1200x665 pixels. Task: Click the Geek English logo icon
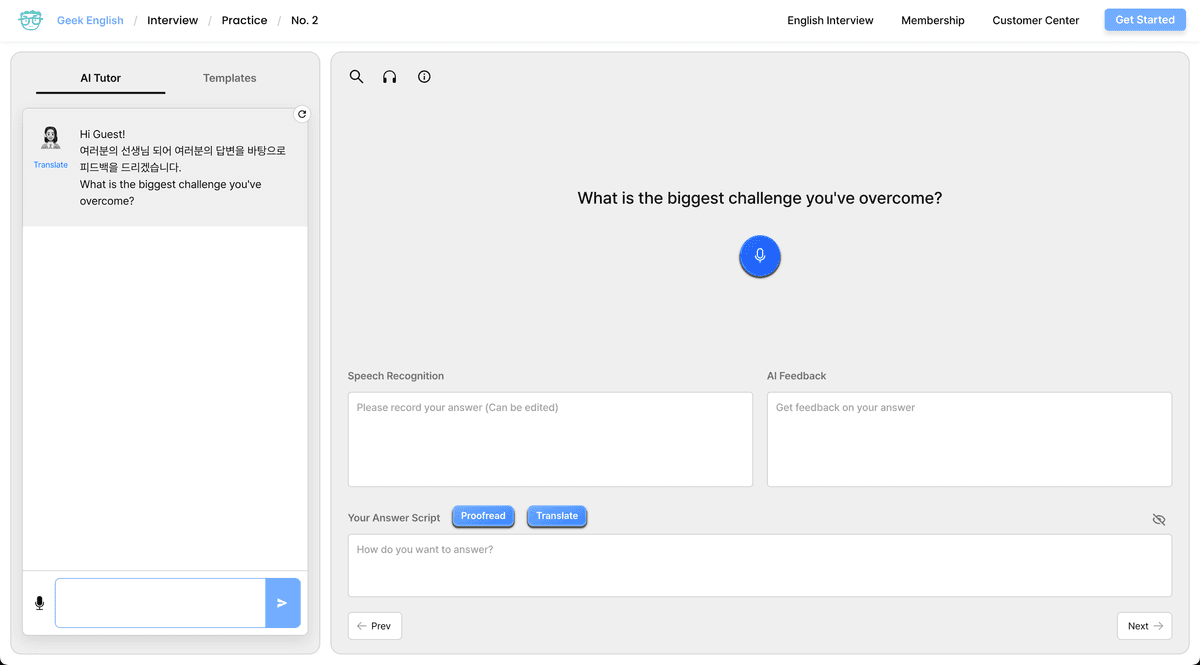(31, 20)
